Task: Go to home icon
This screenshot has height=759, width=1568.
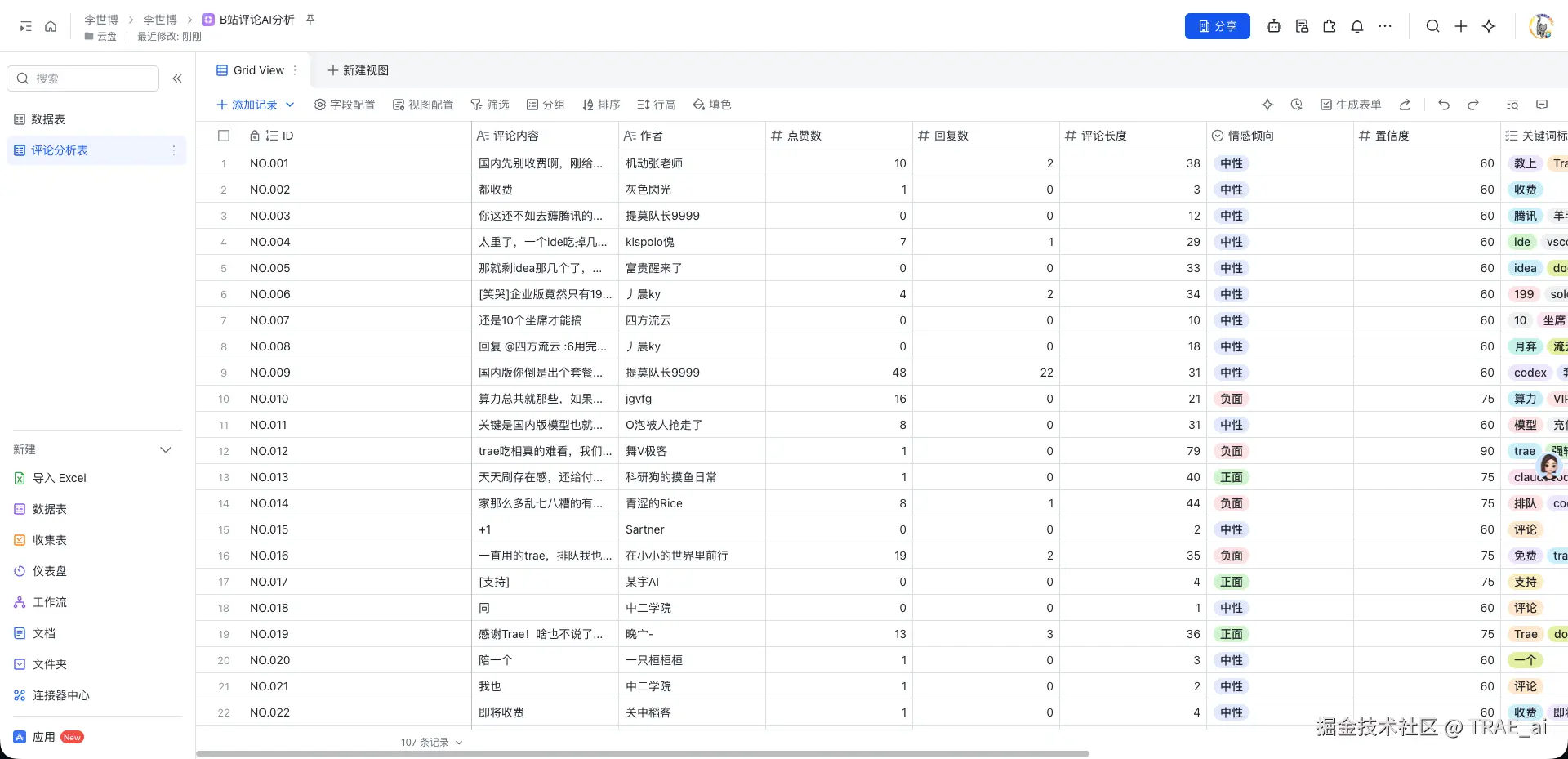Action: tap(51, 26)
